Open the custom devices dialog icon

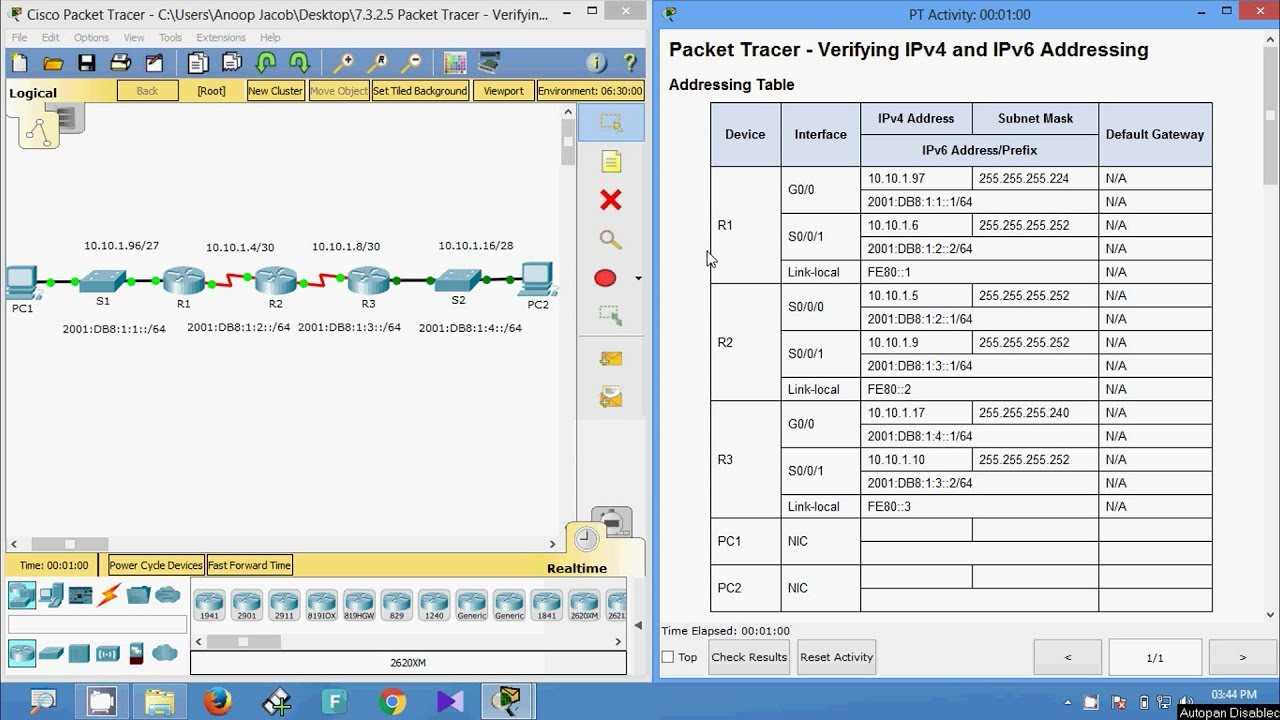(x=489, y=63)
